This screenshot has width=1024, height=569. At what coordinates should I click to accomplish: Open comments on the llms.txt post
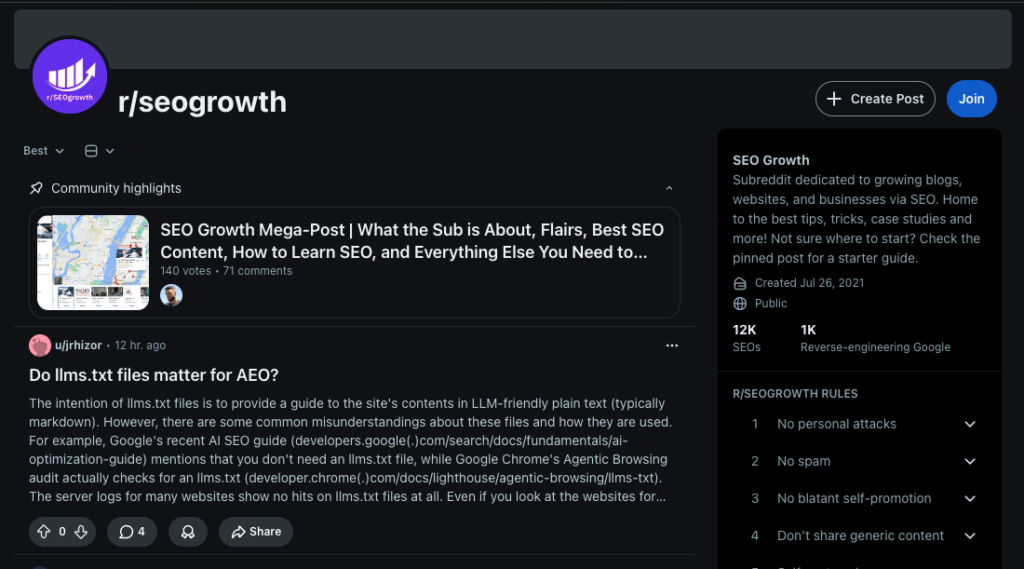tap(132, 532)
